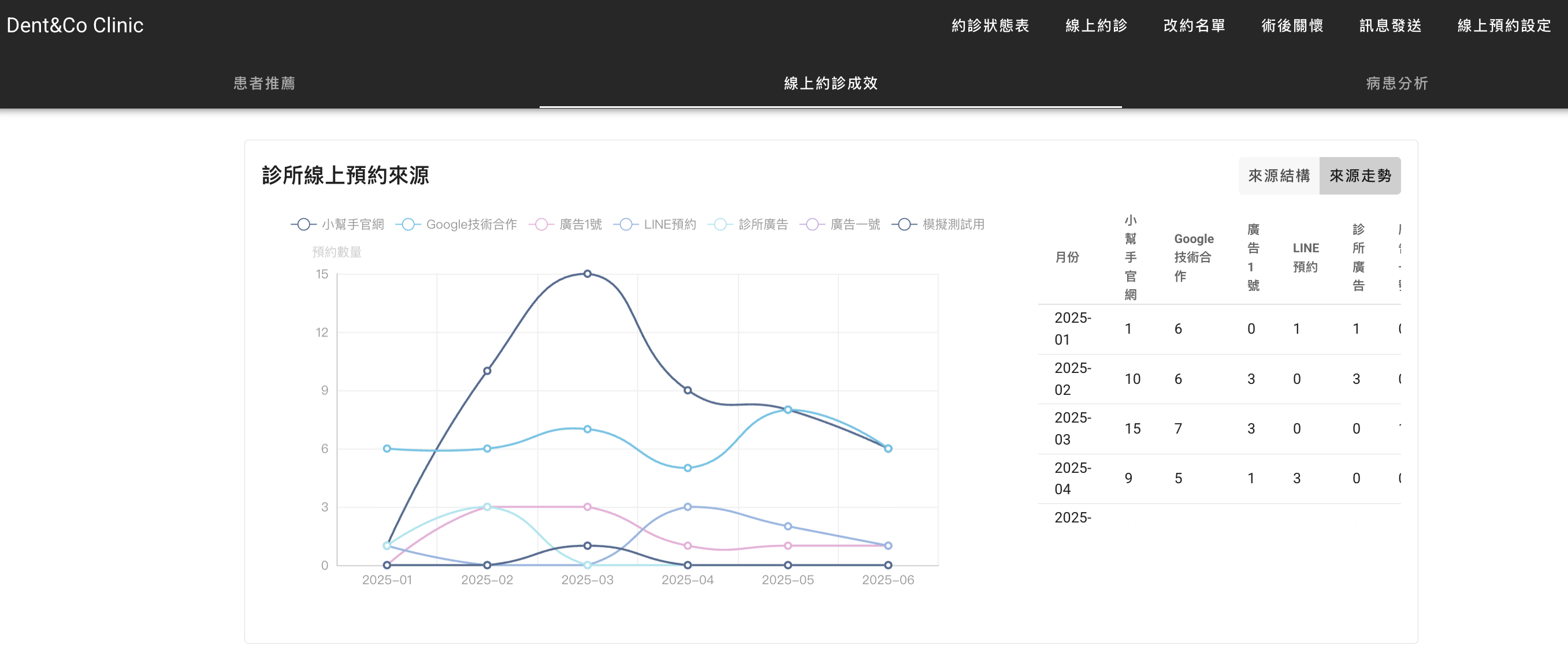This screenshot has height=672, width=1568.
Task: Hide the 廣告1號 line via its legend marker
Action: (x=541, y=224)
